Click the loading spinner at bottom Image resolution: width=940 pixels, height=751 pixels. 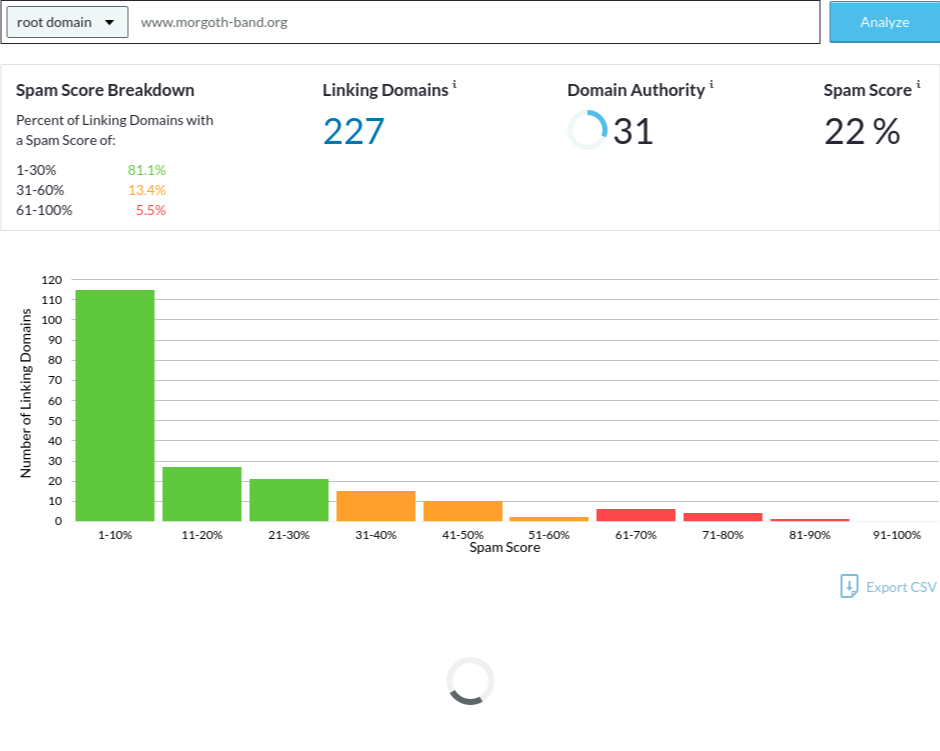470,681
